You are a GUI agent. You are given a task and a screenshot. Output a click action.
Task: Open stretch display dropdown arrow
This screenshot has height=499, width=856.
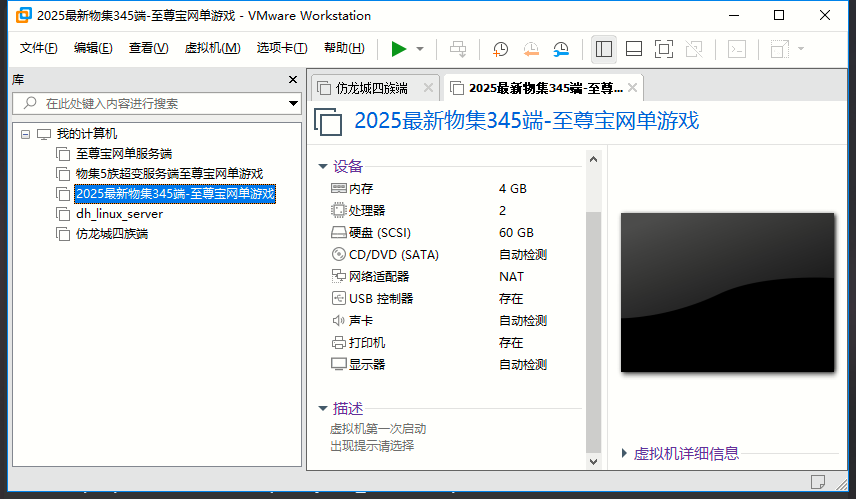pyautogui.click(x=801, y=49)
